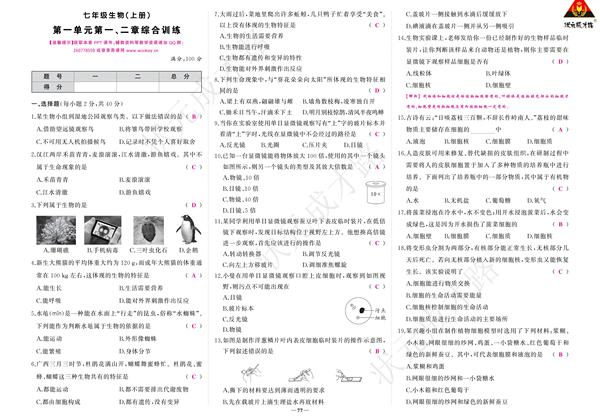Select option "B.麦浪滚滚" in question 2
Screen dimensions: 600x420
pos(135,179)
